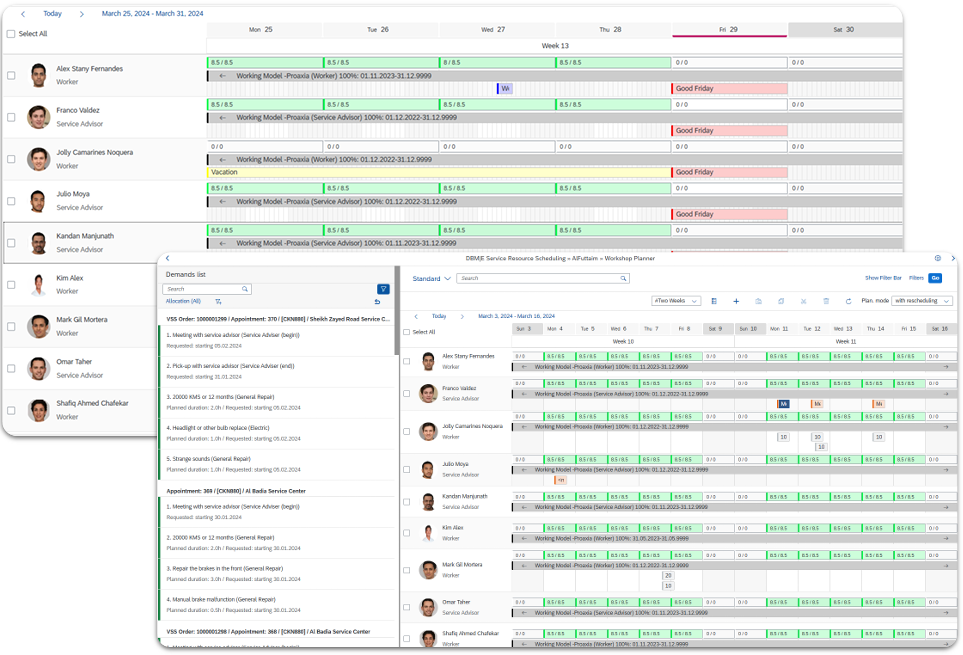The image size is (963, 655).
Task: Select the Sat 30 day column header
Action: point(845,29)
